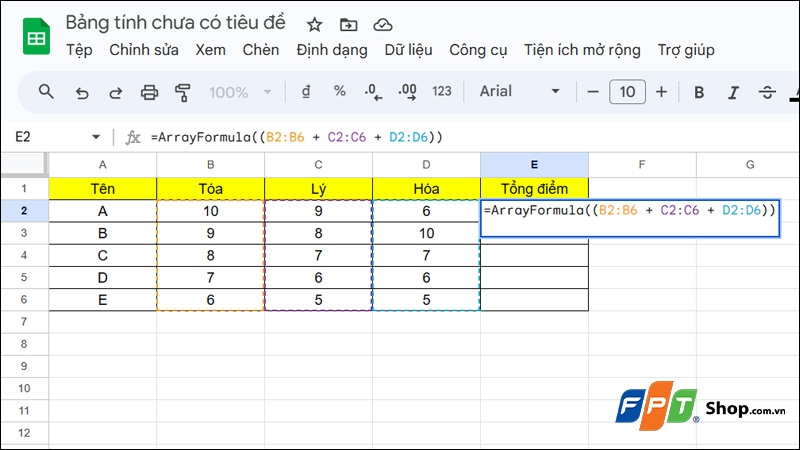Decrease the font size with minus

click(593, 92)
